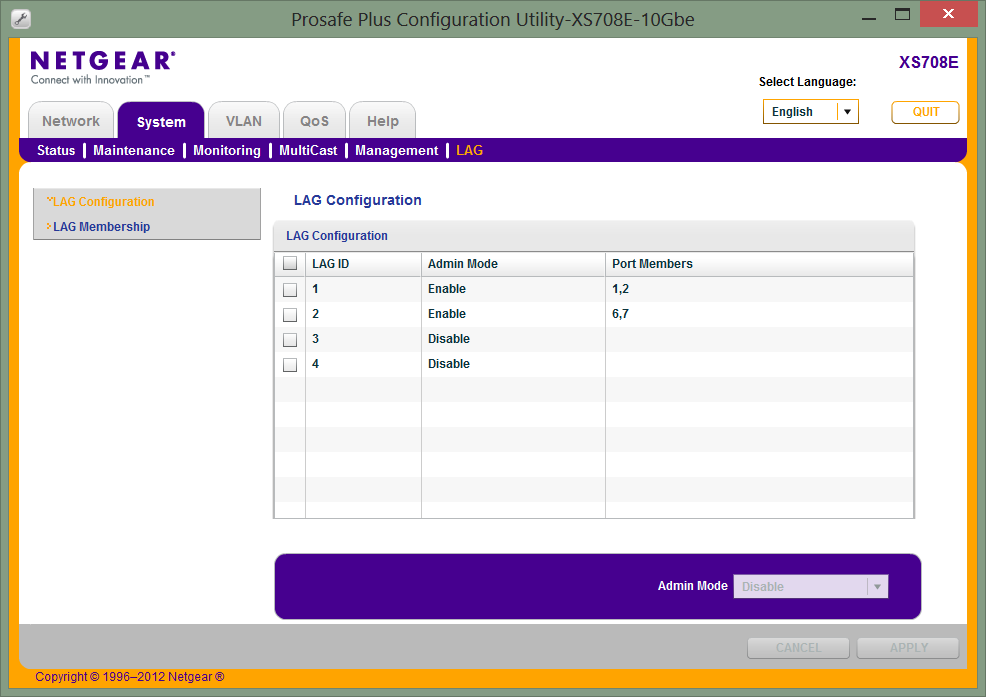Click the wrench app icon in title bar
The image size is (986, 697).
(21, 19)
